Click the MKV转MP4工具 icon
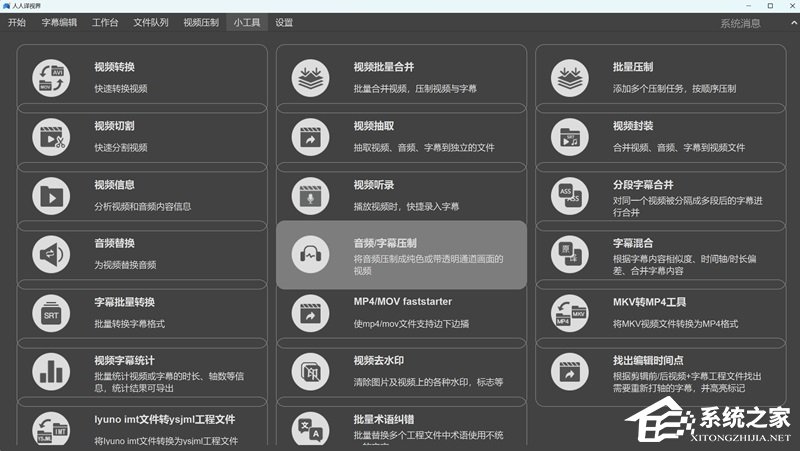Screen dimensions: 800x451 pos(570,313)
